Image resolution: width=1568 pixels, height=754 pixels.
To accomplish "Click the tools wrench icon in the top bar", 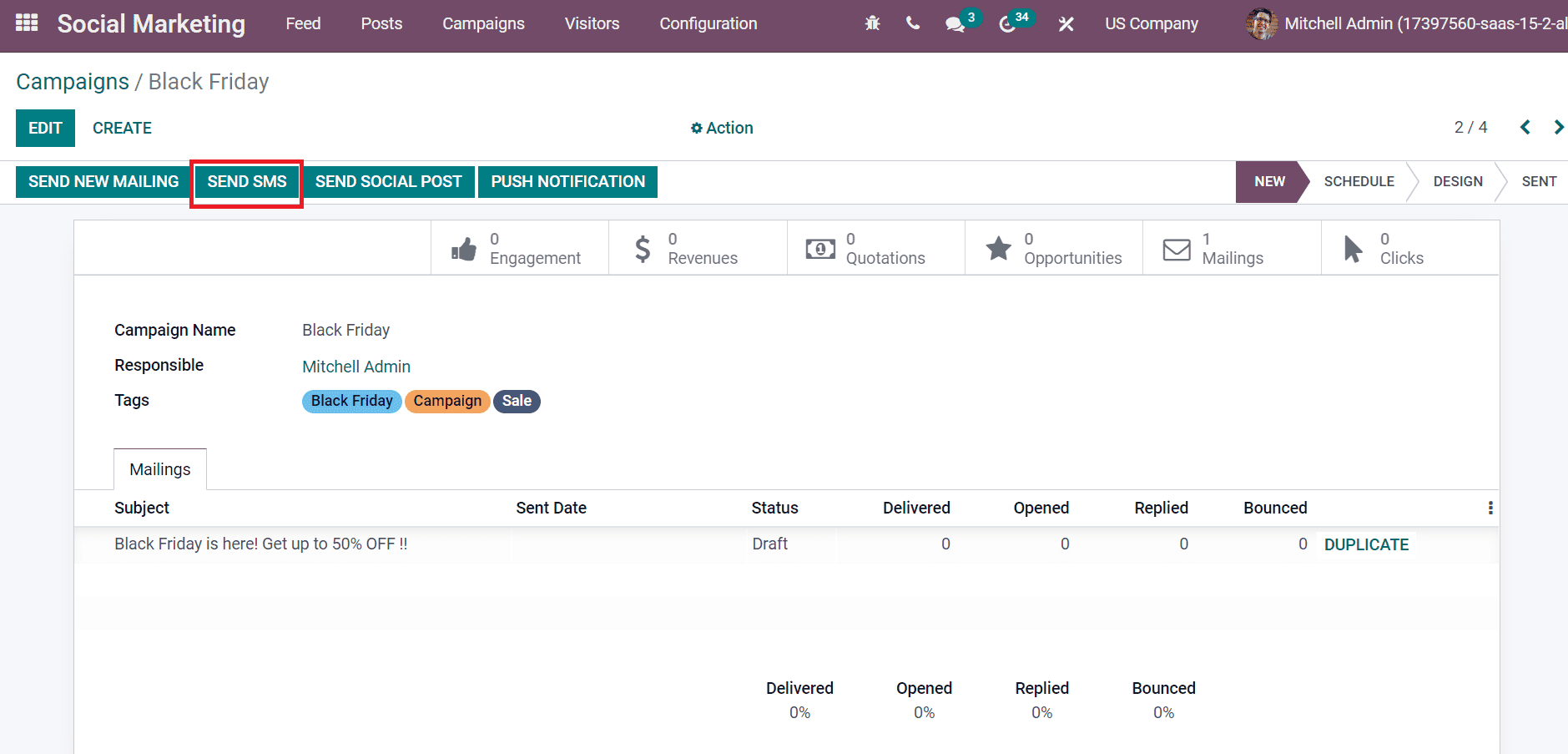I will tap(1066, 23).
